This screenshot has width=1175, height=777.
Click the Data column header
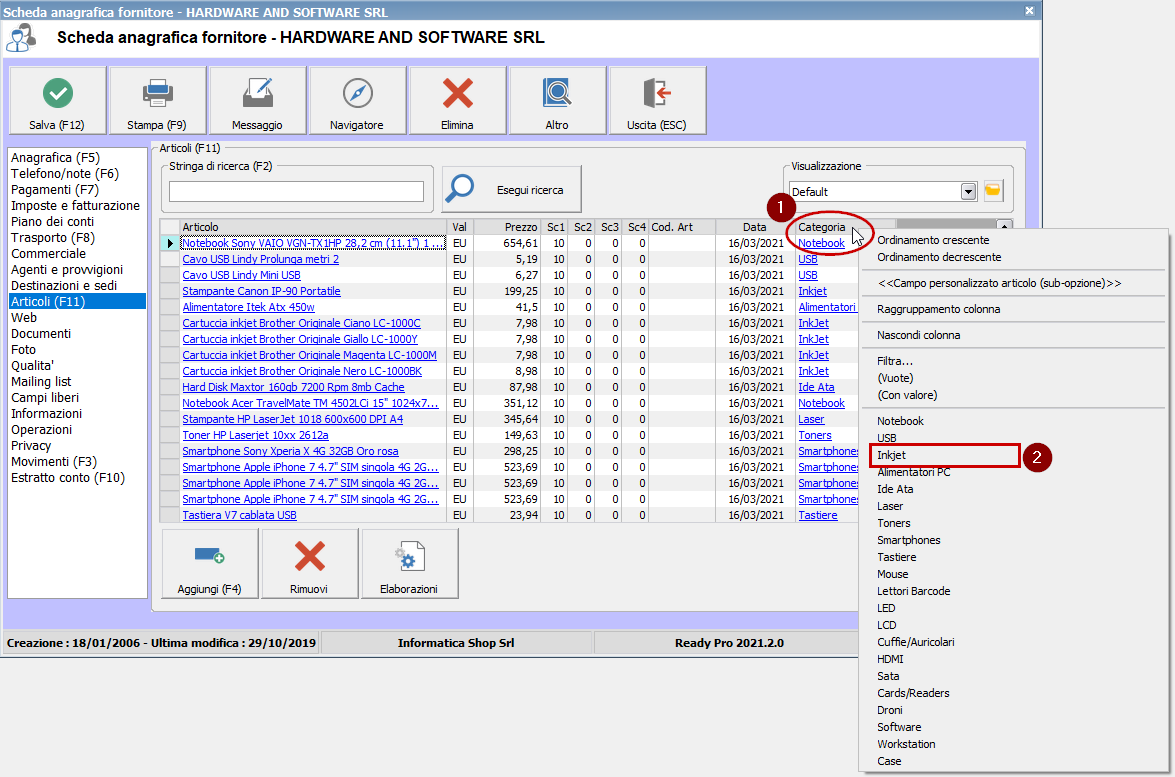(755, 227)
